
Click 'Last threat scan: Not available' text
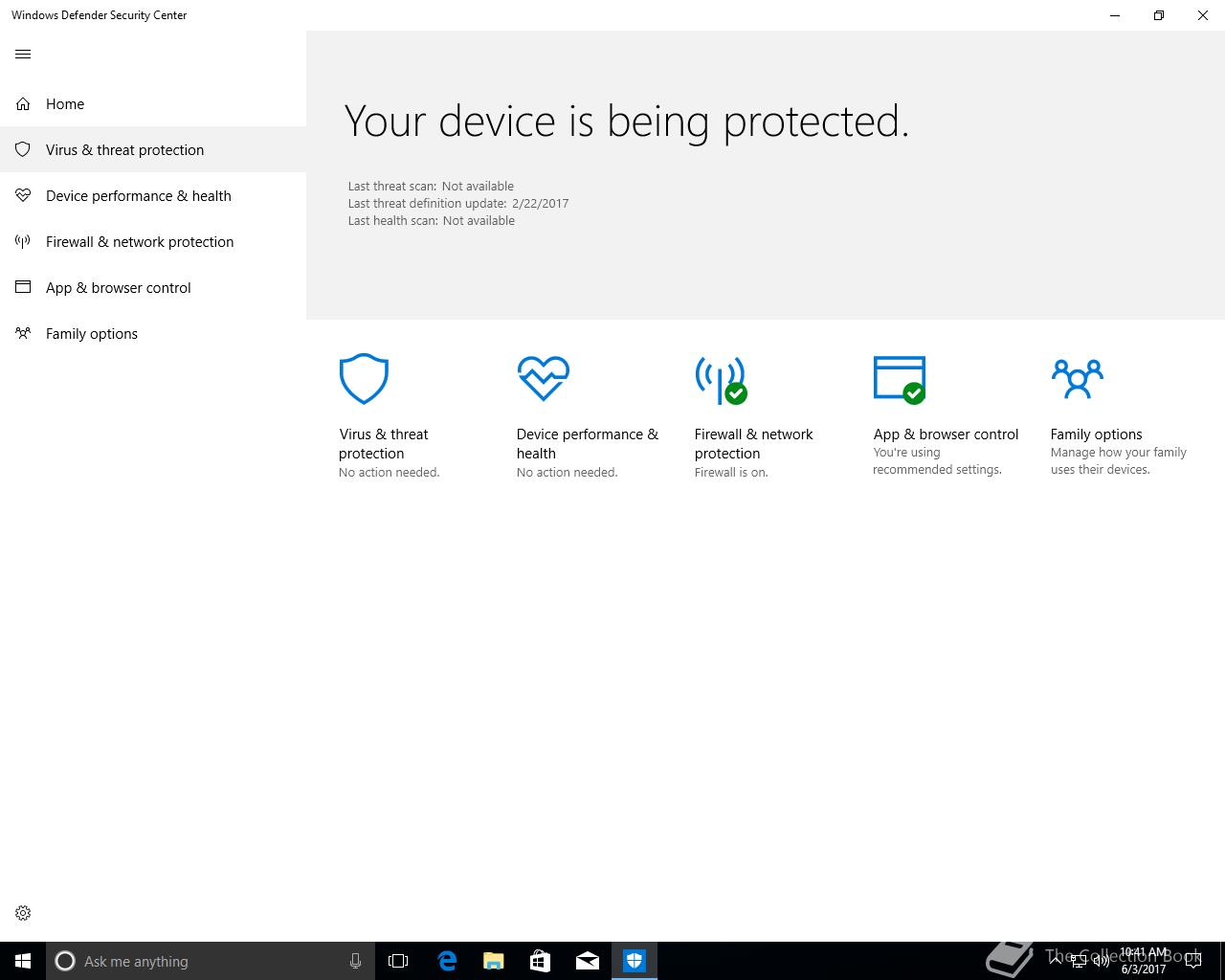431,186
